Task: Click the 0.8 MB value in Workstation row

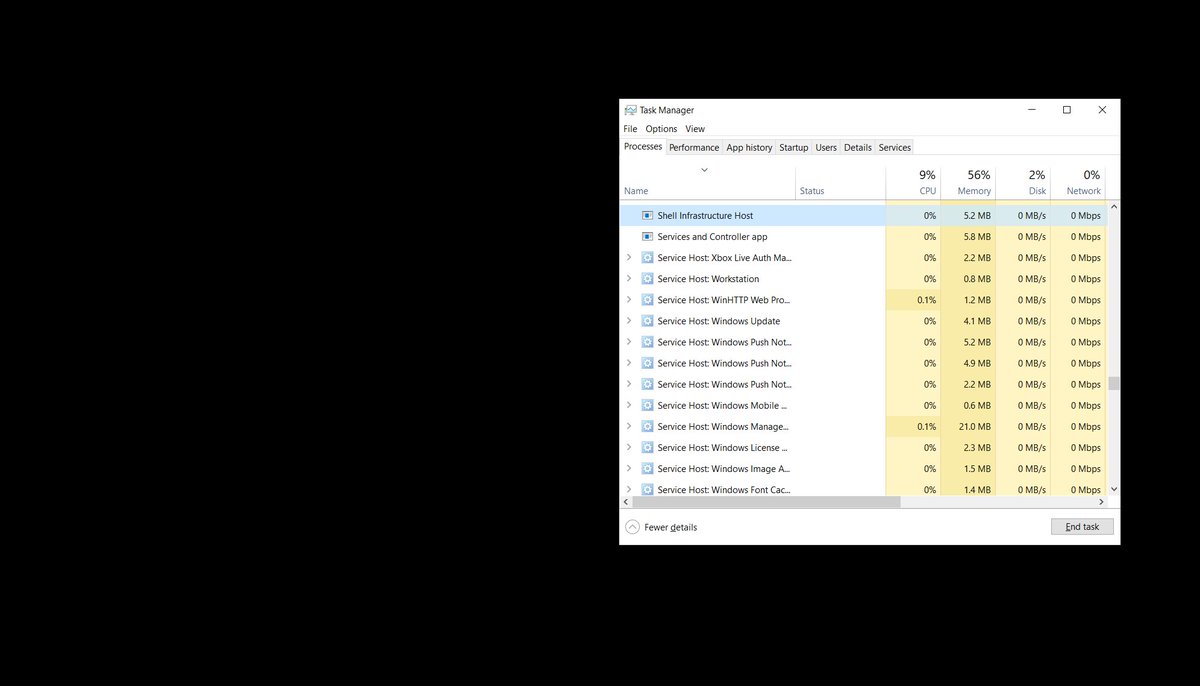Action: tap(977, 280)
